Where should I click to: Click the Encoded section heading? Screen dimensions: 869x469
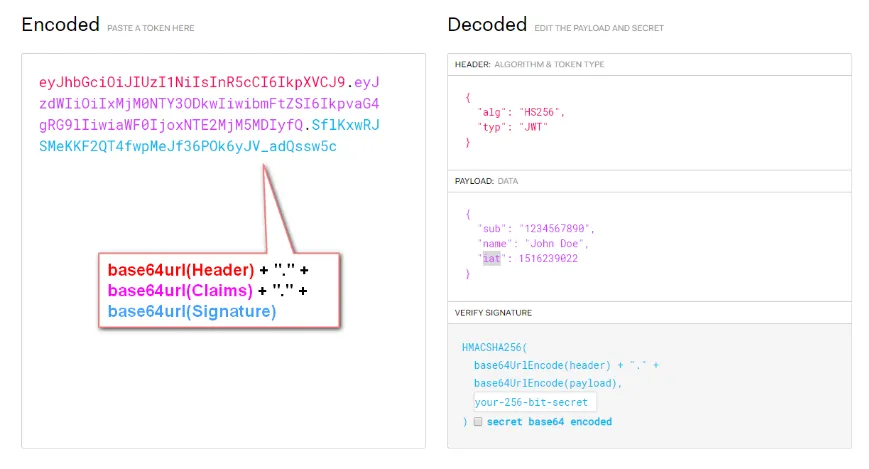coord(60,25)
